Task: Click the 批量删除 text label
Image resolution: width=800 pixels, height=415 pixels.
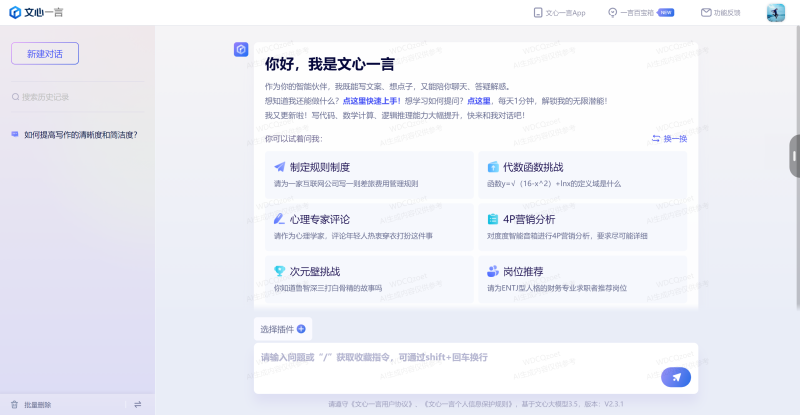Action: coord(38,405)
